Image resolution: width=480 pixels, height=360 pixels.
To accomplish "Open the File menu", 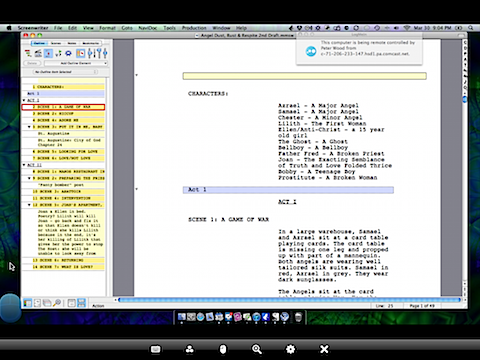I will [58, 28].
